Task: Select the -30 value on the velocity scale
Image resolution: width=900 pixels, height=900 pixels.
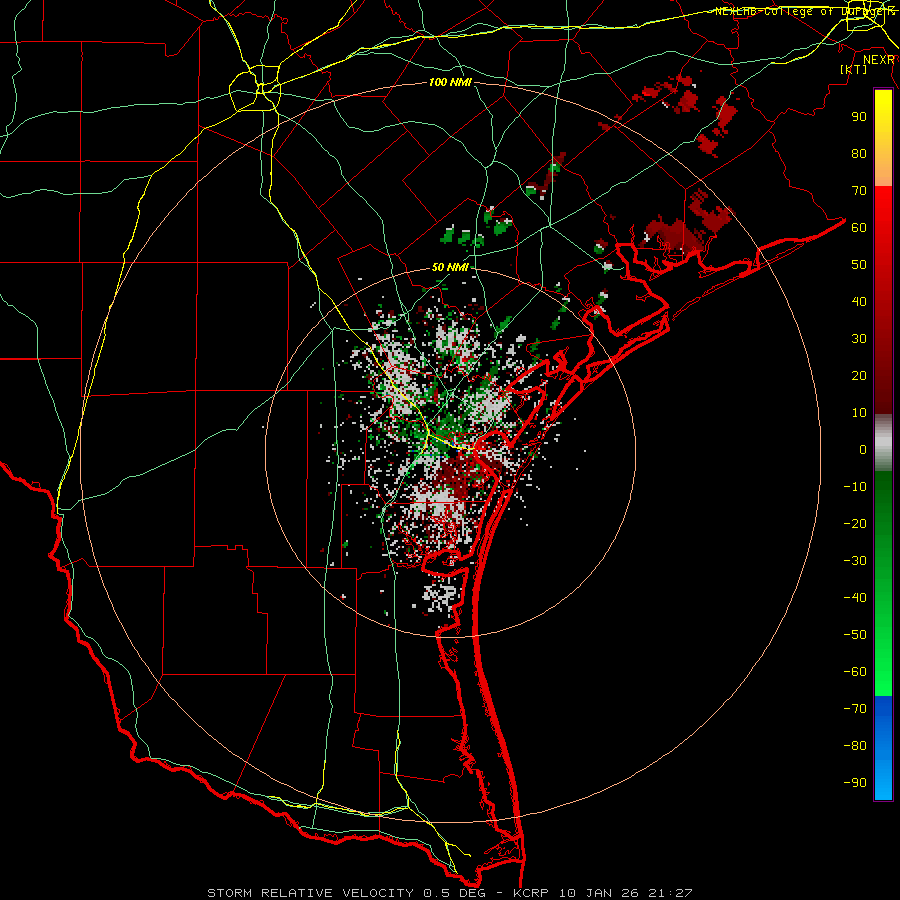Action: click(x=855, y=561)
